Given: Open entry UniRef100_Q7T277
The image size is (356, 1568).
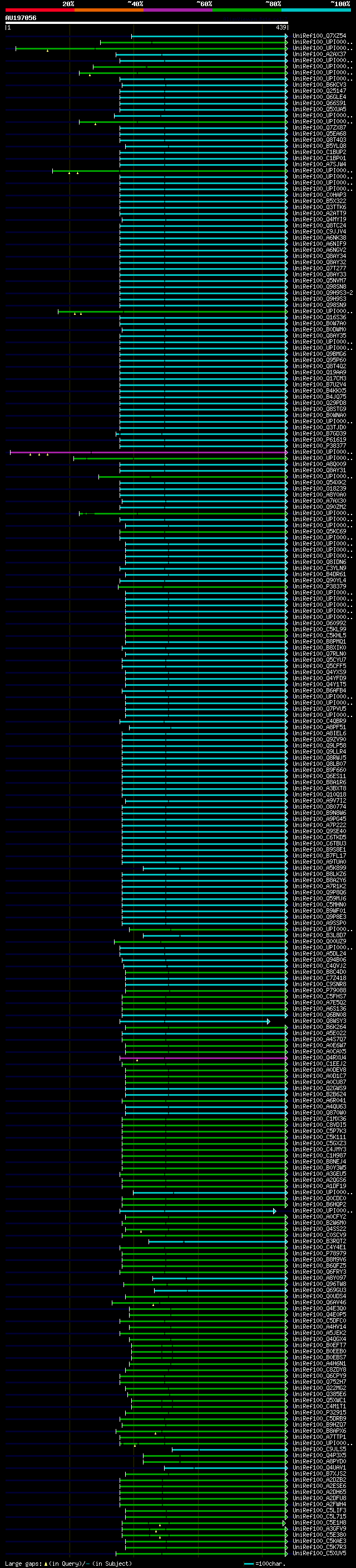Looking at the screenshot, I should [x=319, y=269].
